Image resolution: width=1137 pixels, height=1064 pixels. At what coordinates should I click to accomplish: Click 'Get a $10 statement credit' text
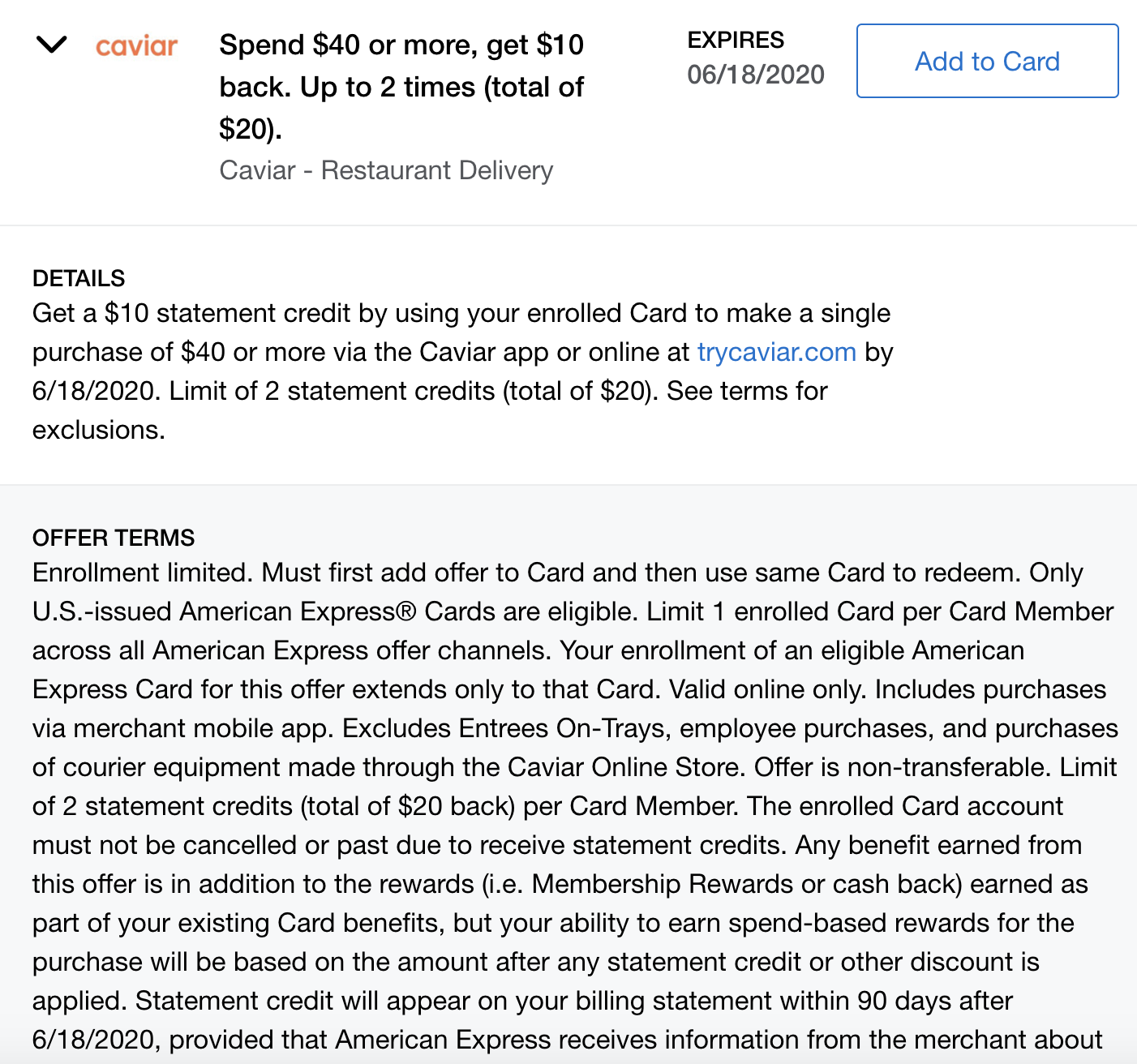click(191, 313)
